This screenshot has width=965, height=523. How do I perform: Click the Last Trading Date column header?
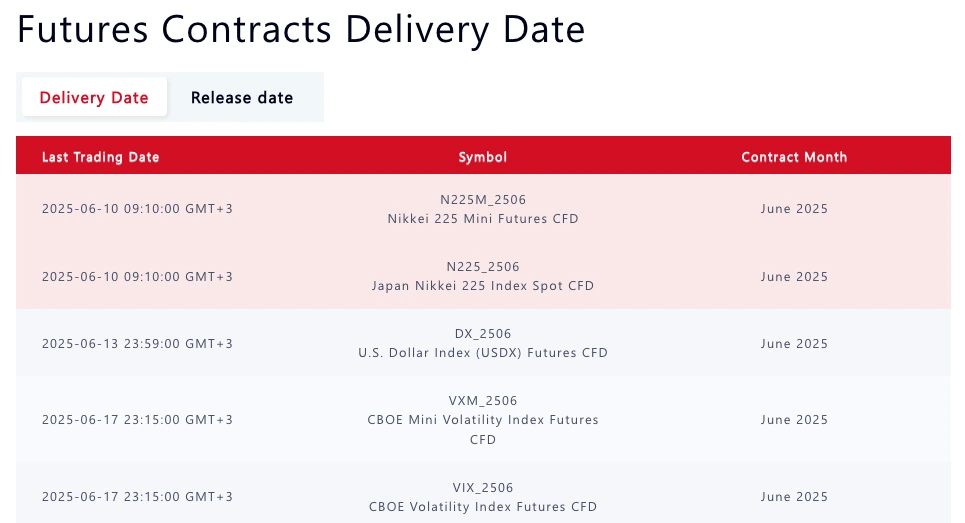click(x=100, y=157)
